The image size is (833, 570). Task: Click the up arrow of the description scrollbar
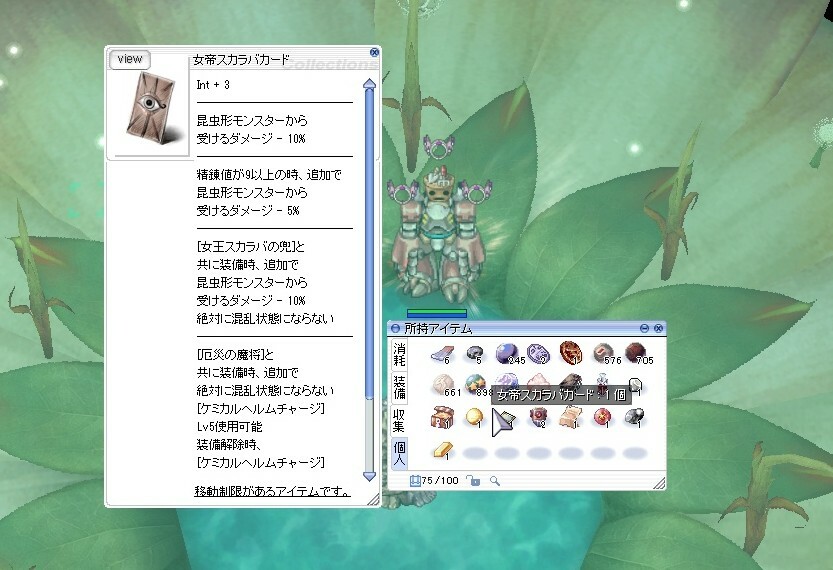[369, 84]
